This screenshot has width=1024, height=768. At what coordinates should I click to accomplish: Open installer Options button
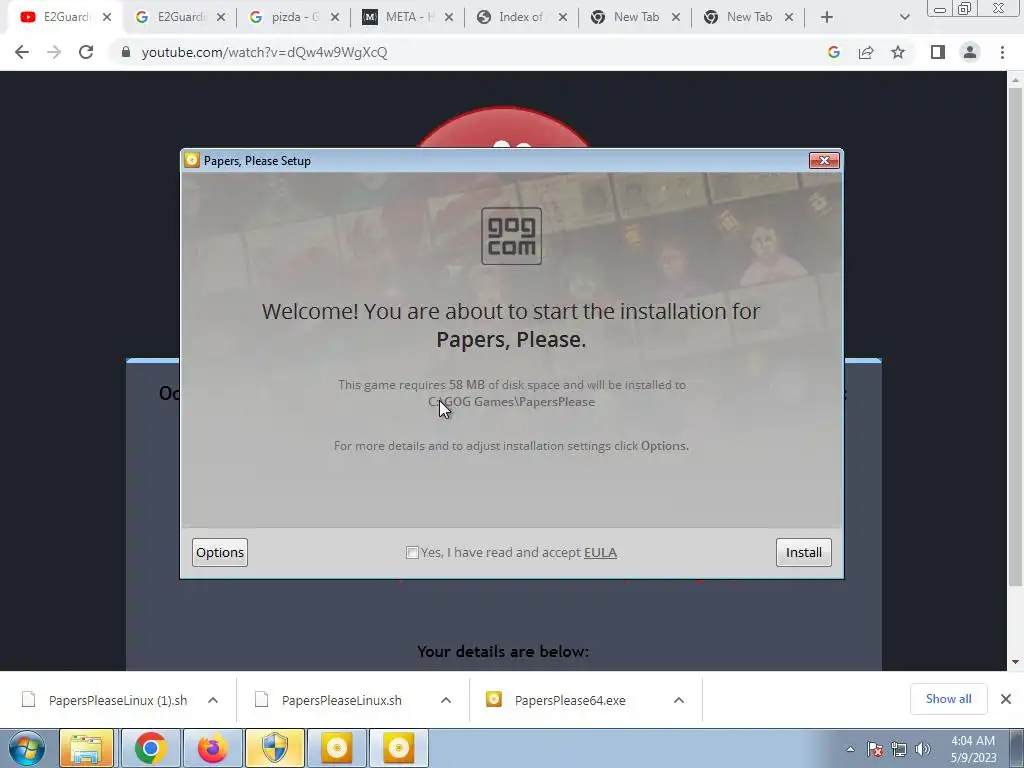pyautogui.click(x=220, y=552)
